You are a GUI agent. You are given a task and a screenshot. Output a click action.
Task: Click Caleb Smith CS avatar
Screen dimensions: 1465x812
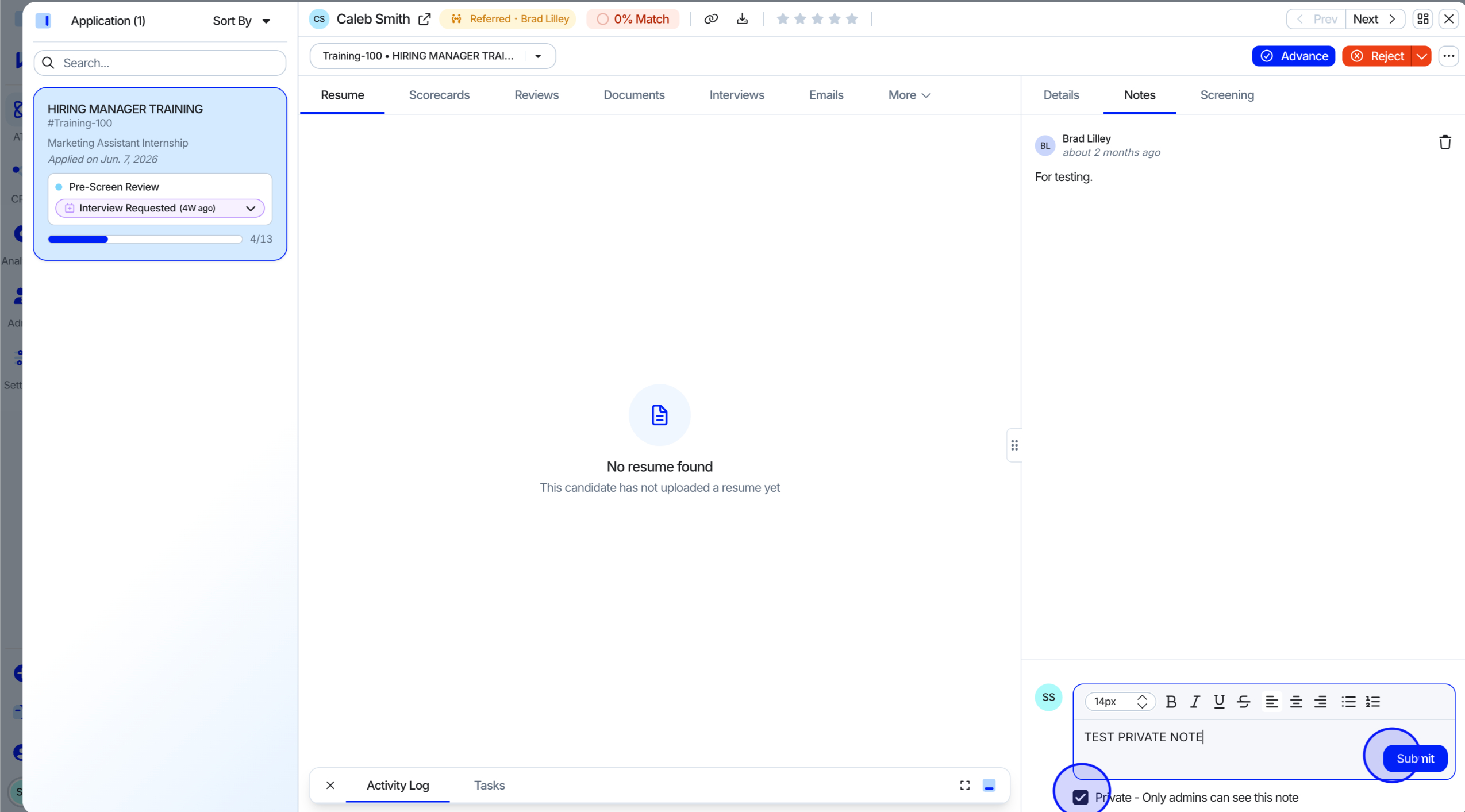point(318,19)
